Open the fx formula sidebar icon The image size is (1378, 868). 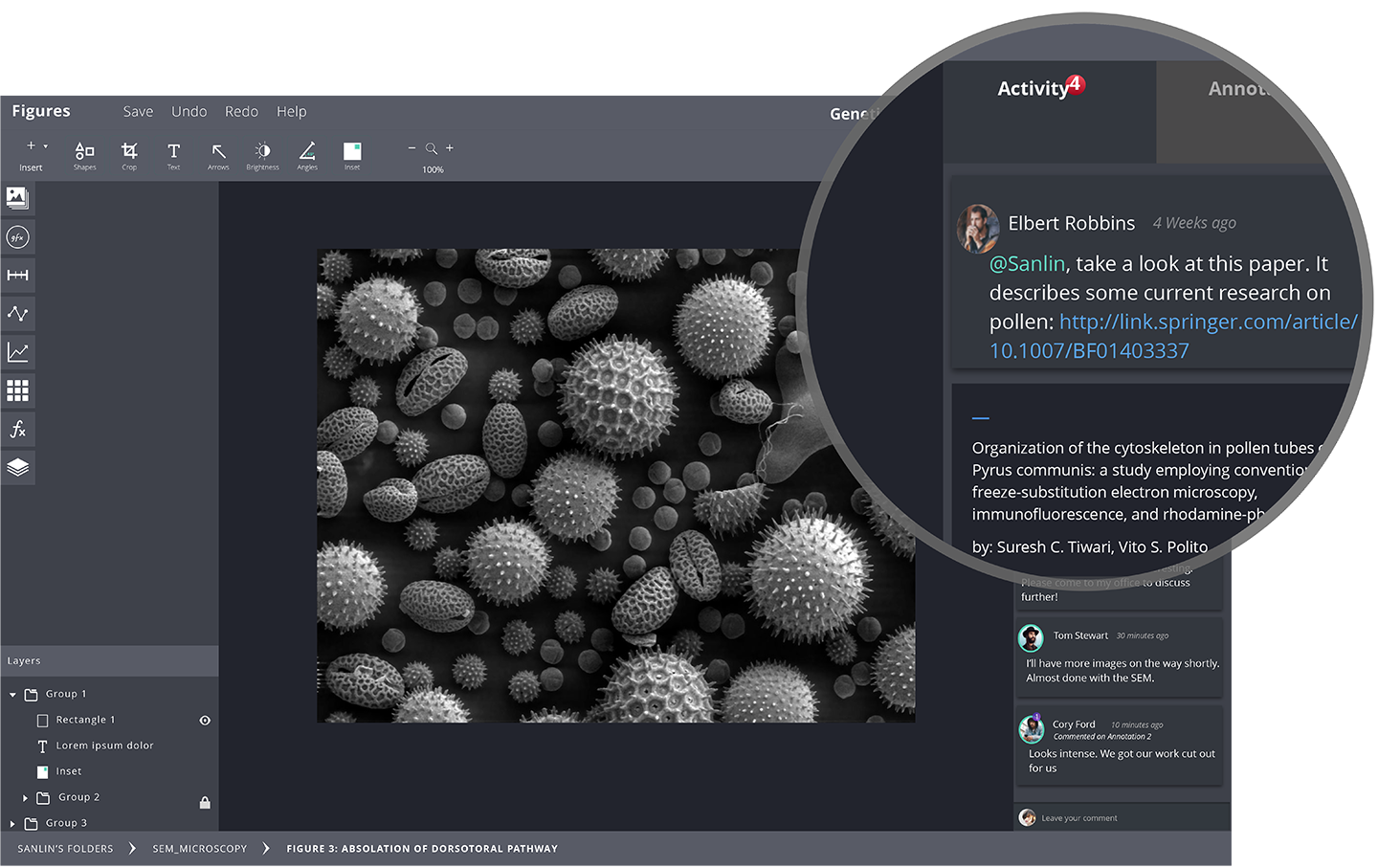[17, 429]
